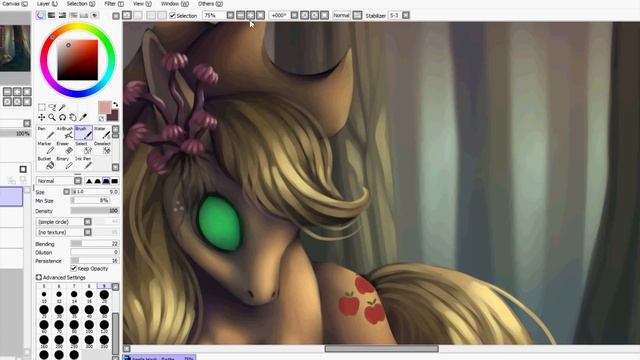Open the Filter menu
This screenshot has height=360, width=640.
[113, 4]
